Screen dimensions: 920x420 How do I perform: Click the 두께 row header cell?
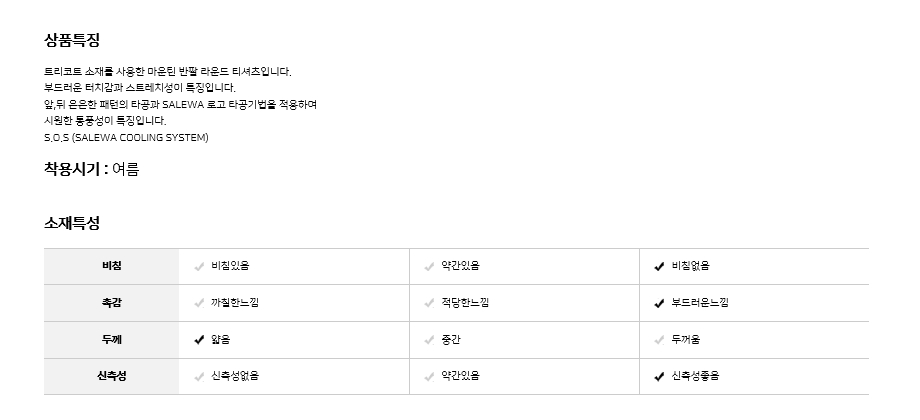pos(111,340)
